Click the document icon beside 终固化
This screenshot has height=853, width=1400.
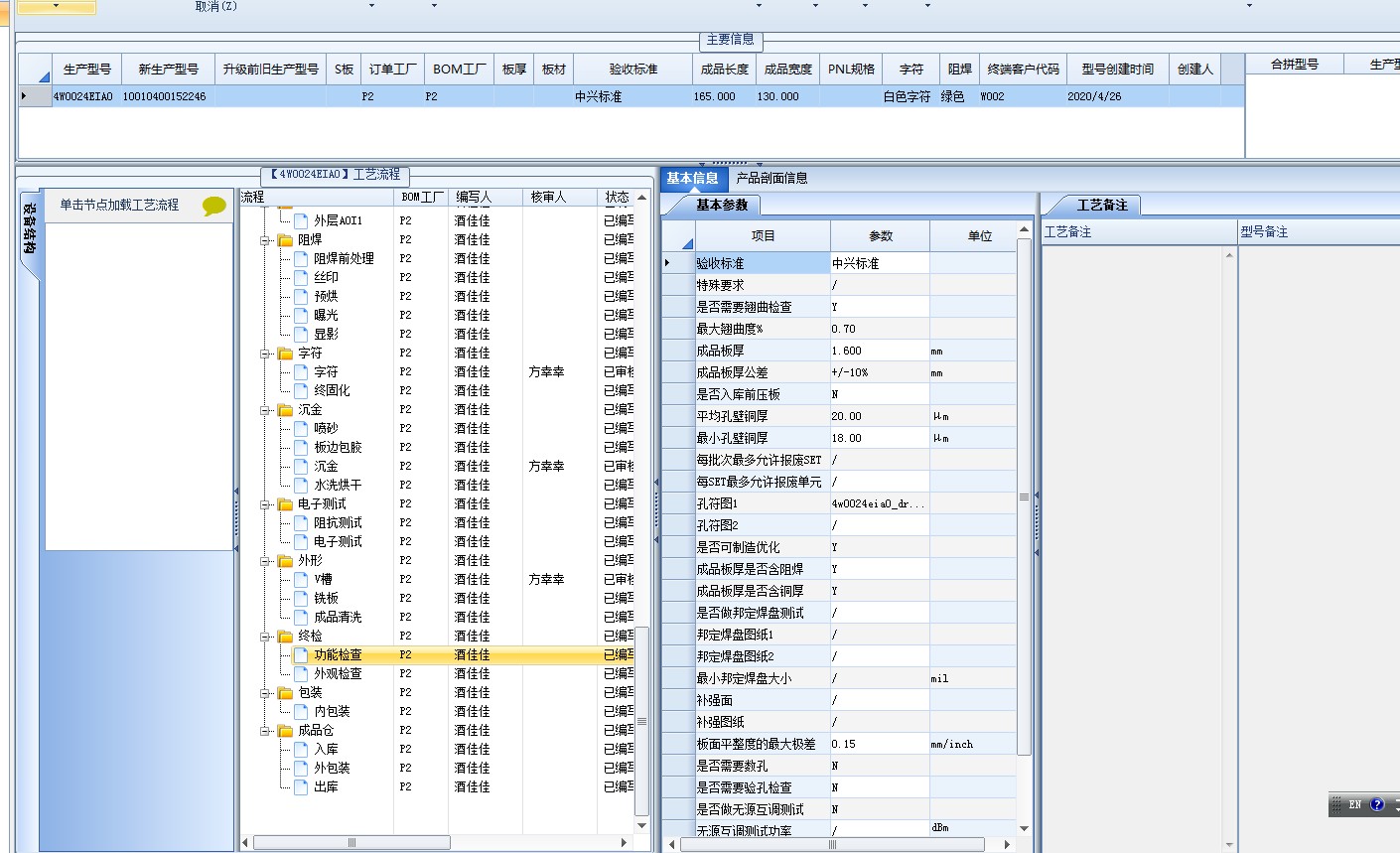click(x=301, y=390)
